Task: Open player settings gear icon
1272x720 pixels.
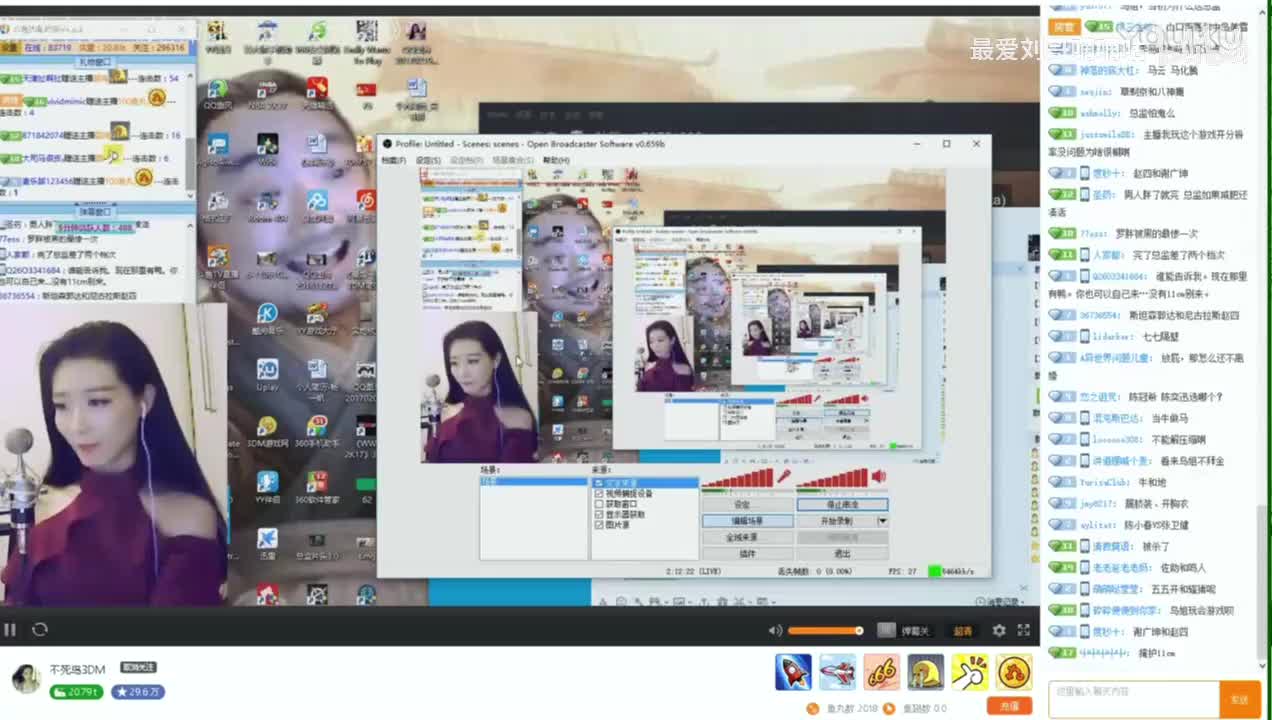Action: pos(998,630)
